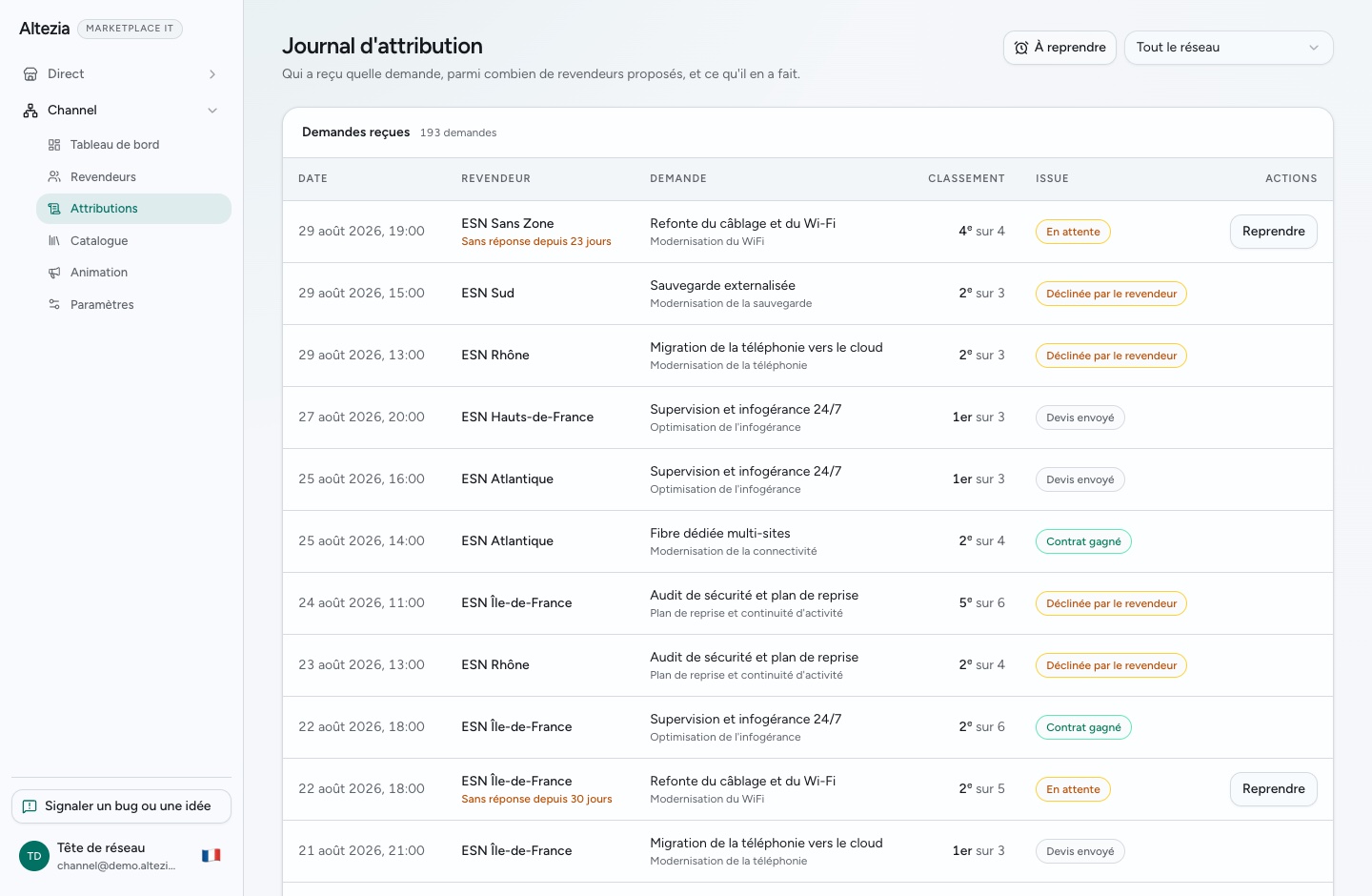Click the REVENDEUR column header
The height and width of the screenshot is (896, 1372).
pos(495,179)
